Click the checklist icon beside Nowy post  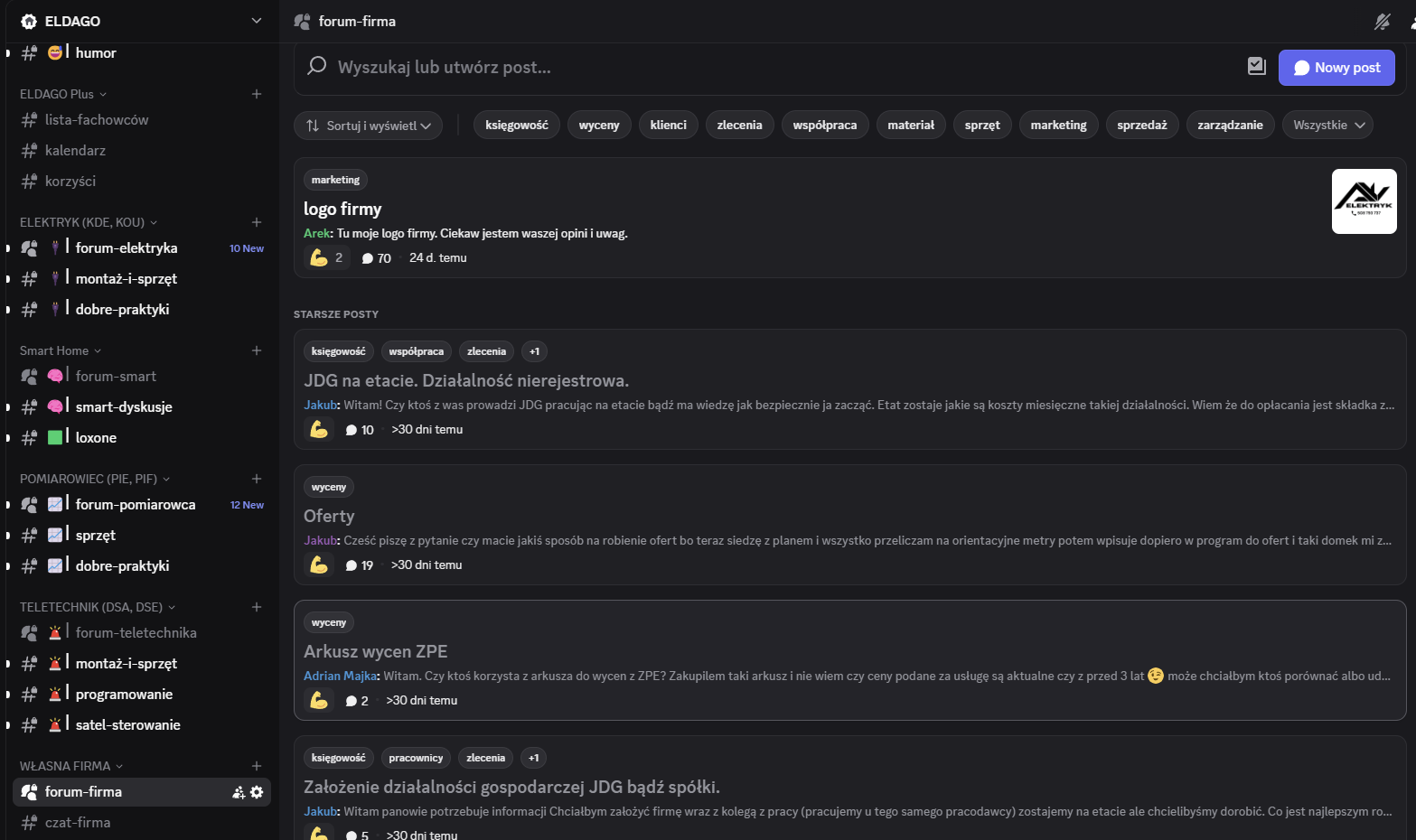coord(1256,66)
